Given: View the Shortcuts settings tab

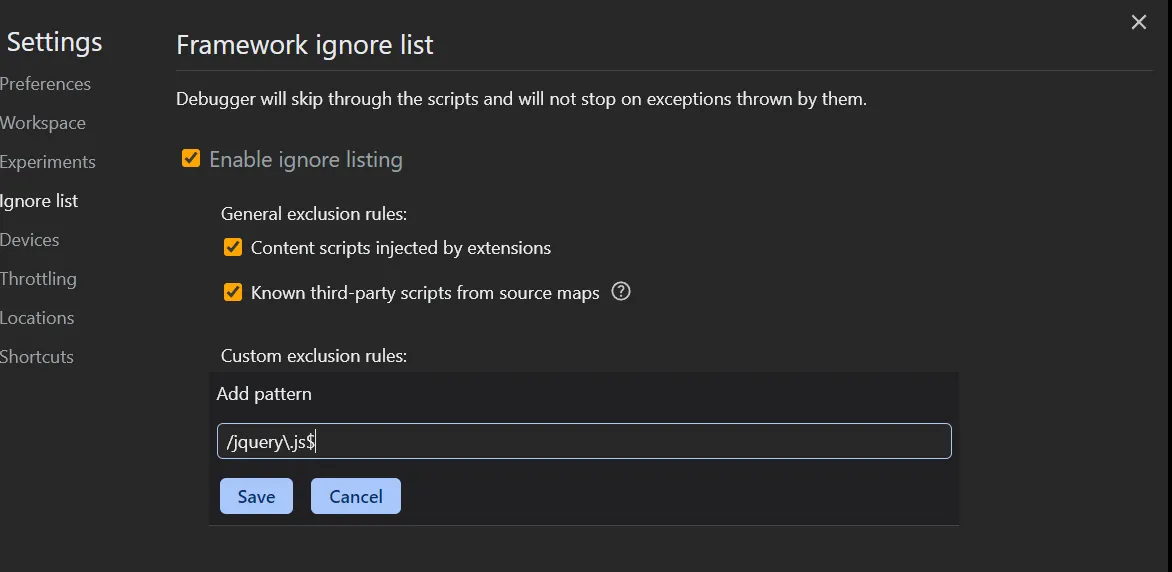Looking at the screenshot, I should 37,357.
